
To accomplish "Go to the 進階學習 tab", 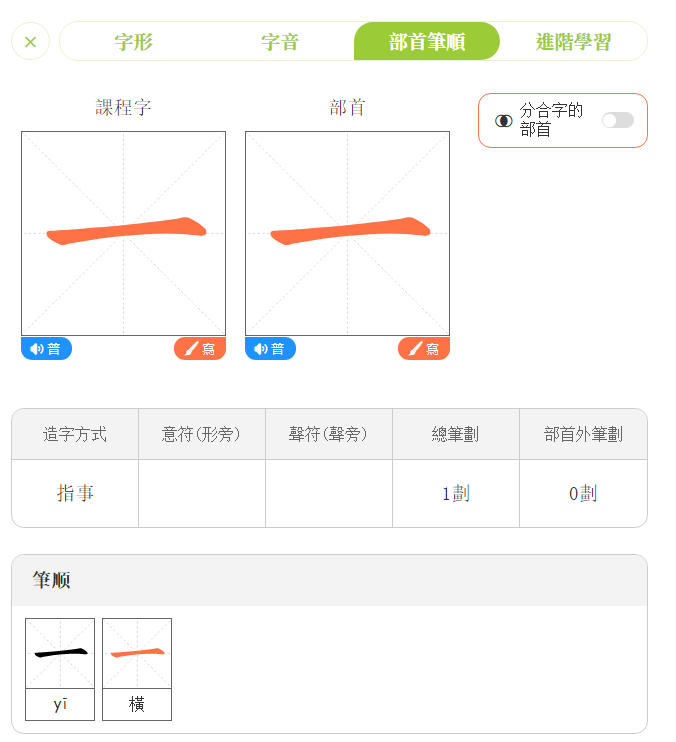I will (573, 42).
